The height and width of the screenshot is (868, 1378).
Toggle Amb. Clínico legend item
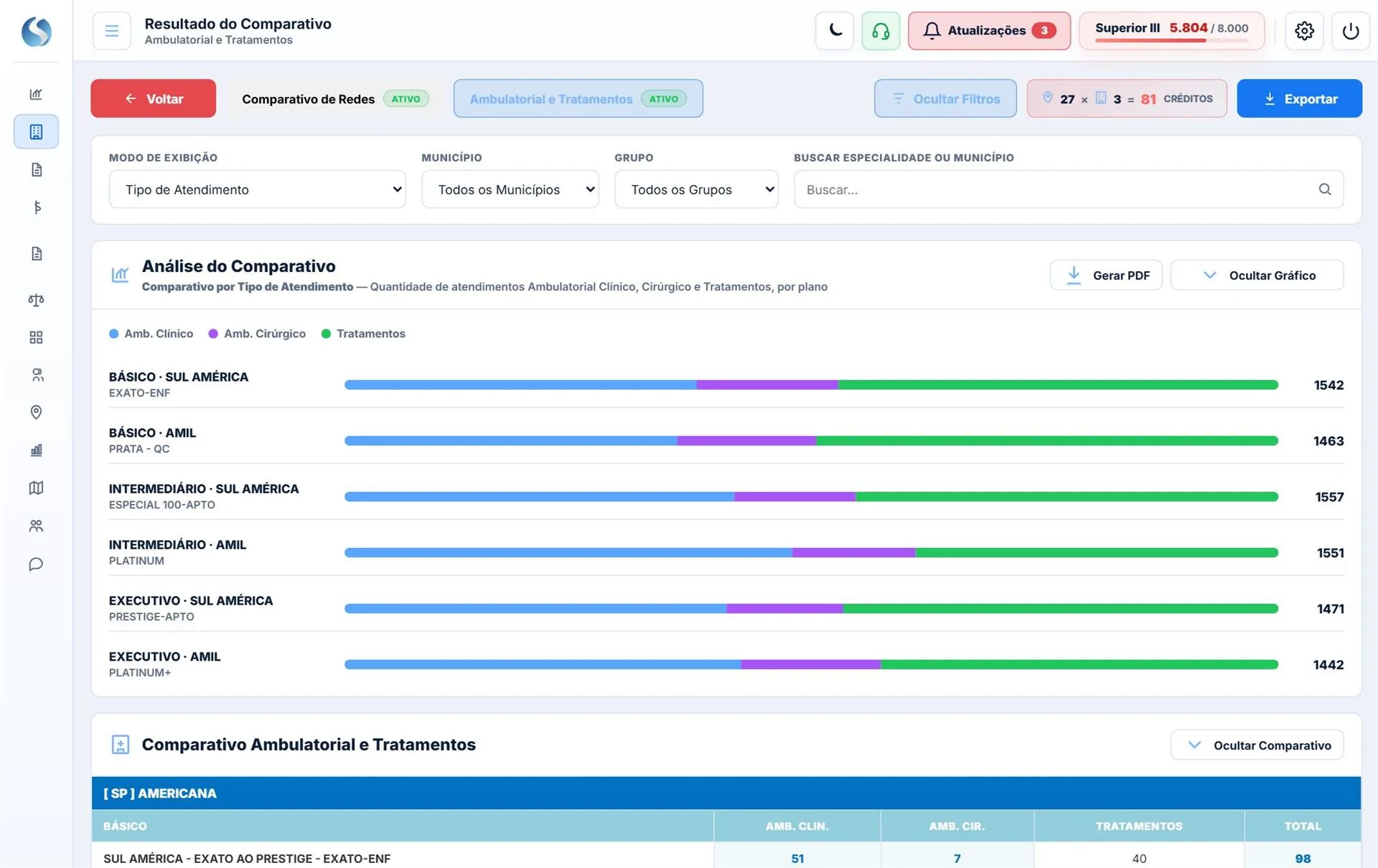click(151, 334)
